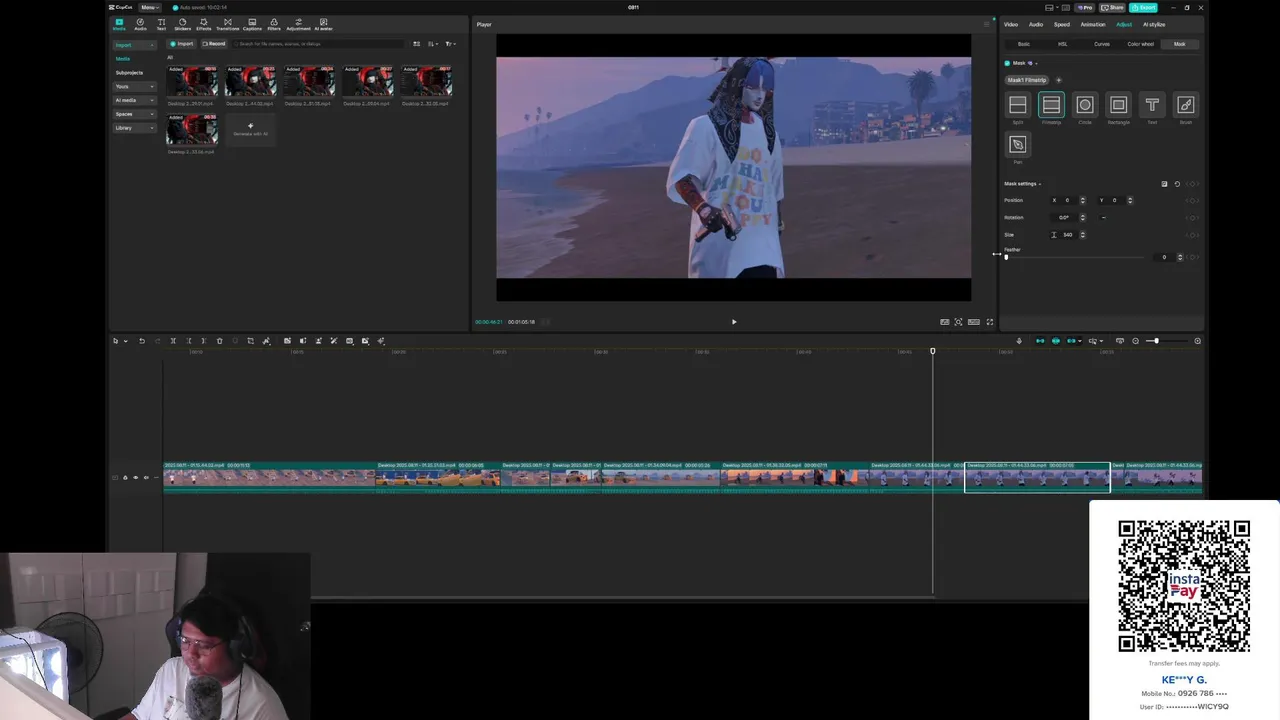Open the Captions tab
Viewport: 1280px width, 720px height.
(x=251, y=24)
